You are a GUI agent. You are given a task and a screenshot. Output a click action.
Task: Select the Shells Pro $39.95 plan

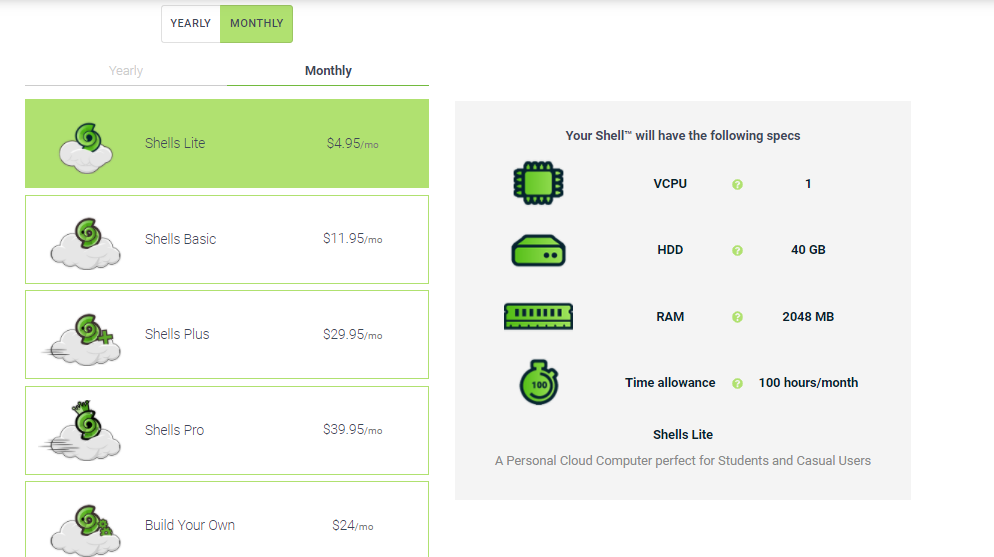(227, 430)
